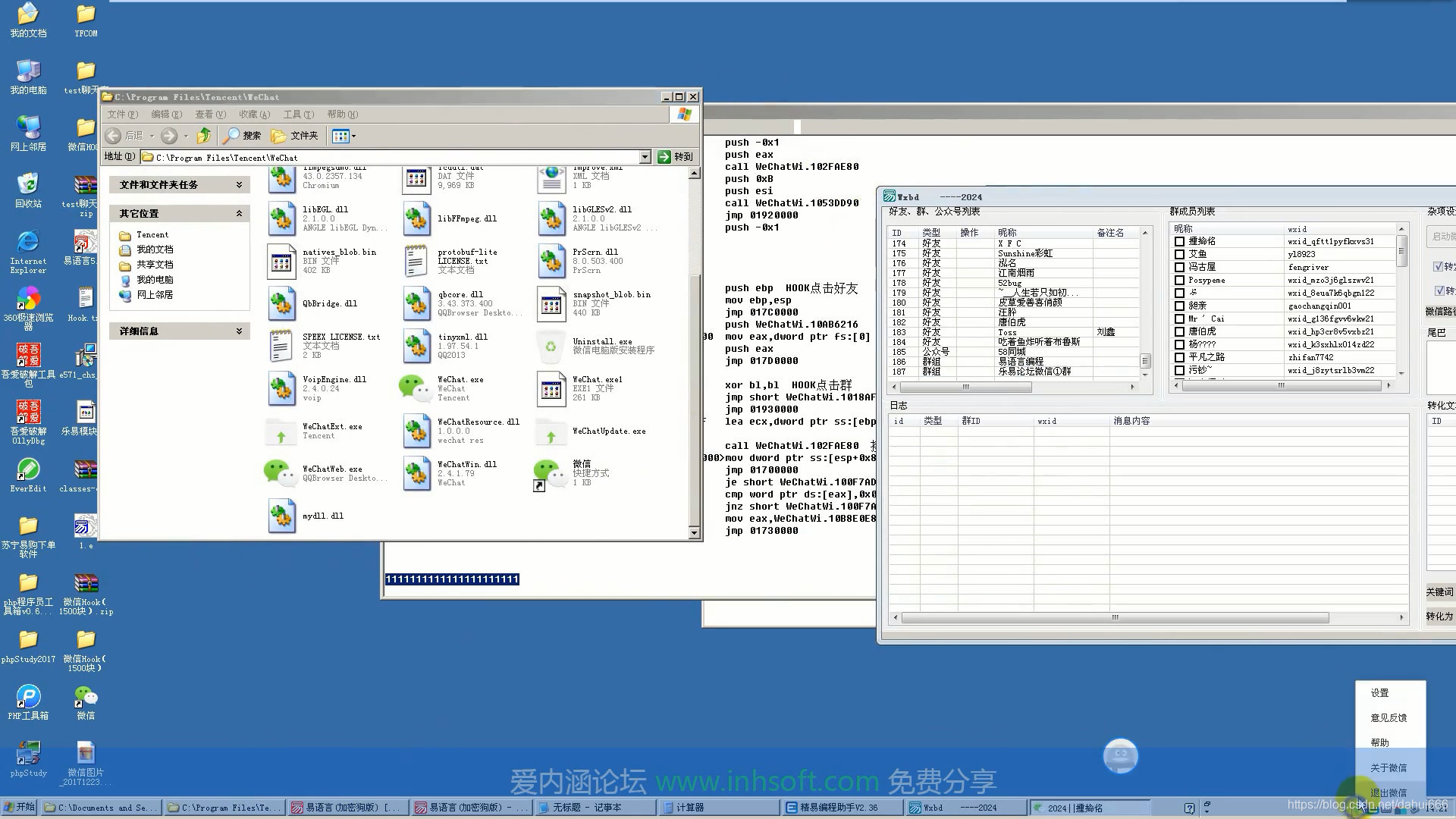Open the Forward button history dropdown
The width and height of the screenshot is (1456, 819).
[x=186, y=136]
